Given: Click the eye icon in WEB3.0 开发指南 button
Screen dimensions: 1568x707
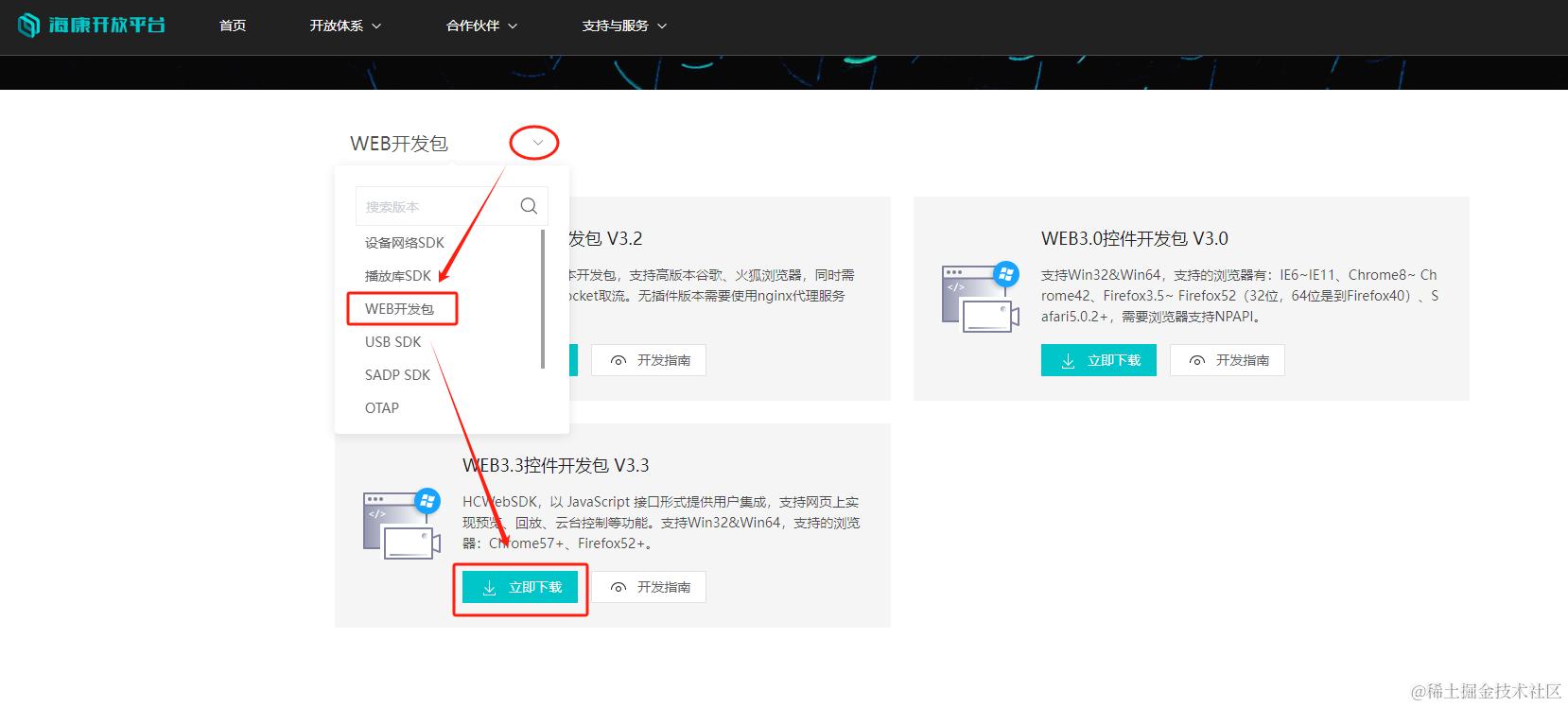Looking at the screenshot, I should click(1197, 361).
